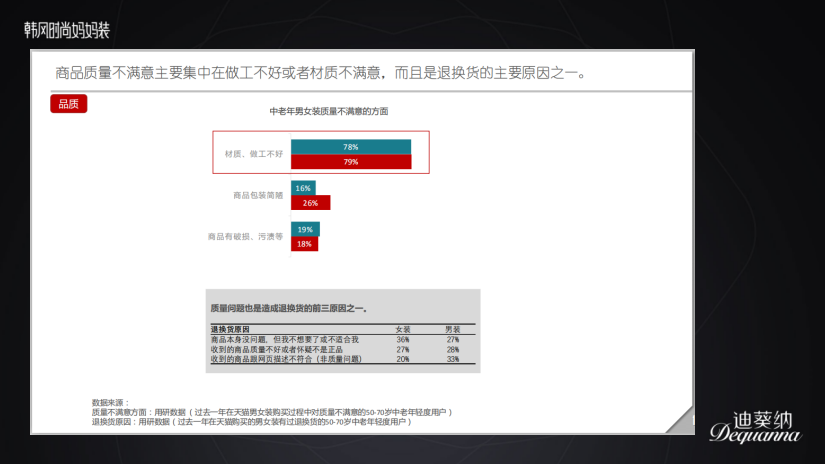This screenshot has height=464, width=825.
Task: Click the page-curl corner of the slide
Action: [682, 421]
